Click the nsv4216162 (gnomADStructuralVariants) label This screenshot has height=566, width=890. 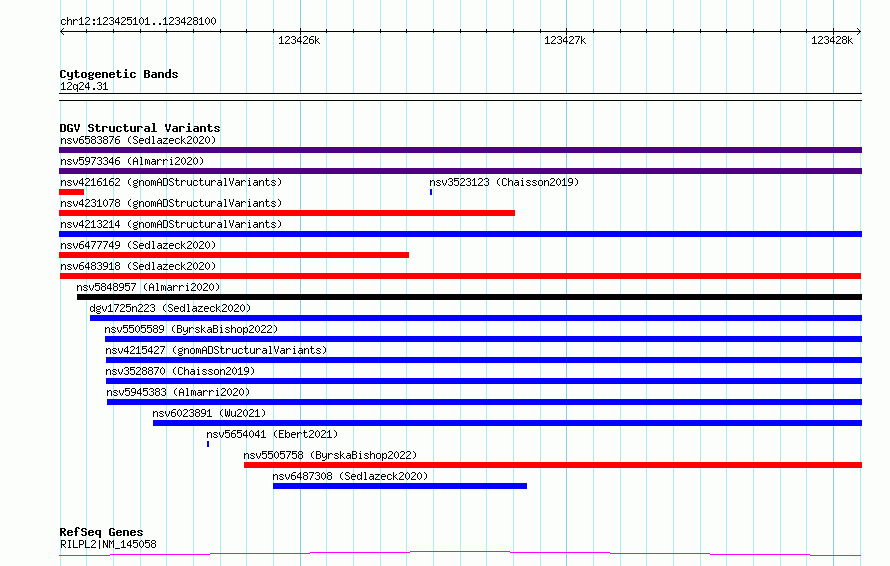[171, 182]
